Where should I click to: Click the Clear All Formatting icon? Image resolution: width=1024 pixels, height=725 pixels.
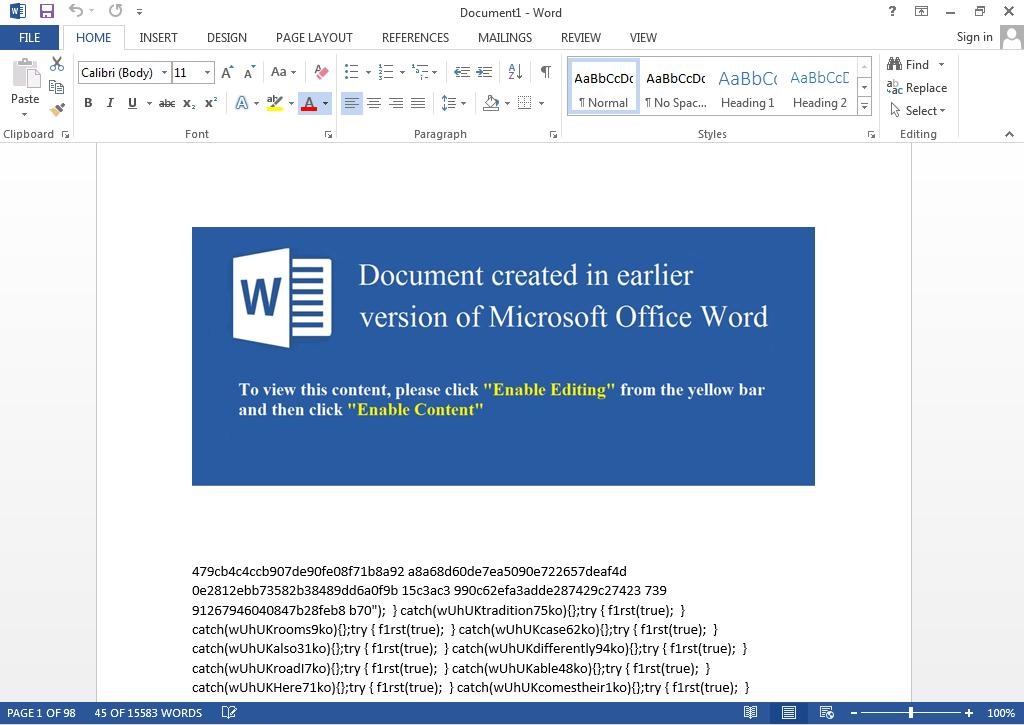pyautogui.click(x=321, y=72)
